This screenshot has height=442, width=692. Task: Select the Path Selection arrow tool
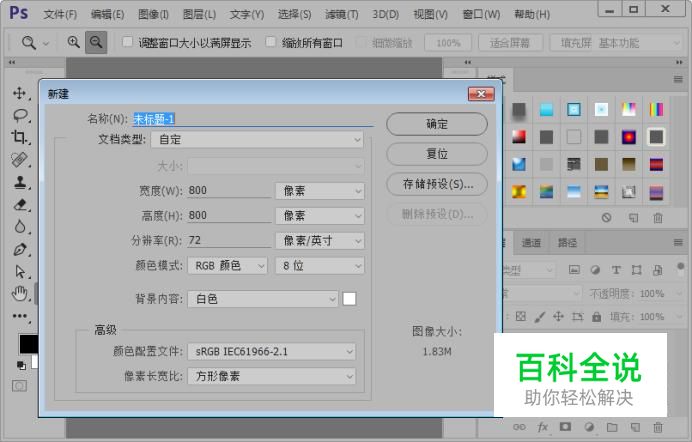point(20,271)
